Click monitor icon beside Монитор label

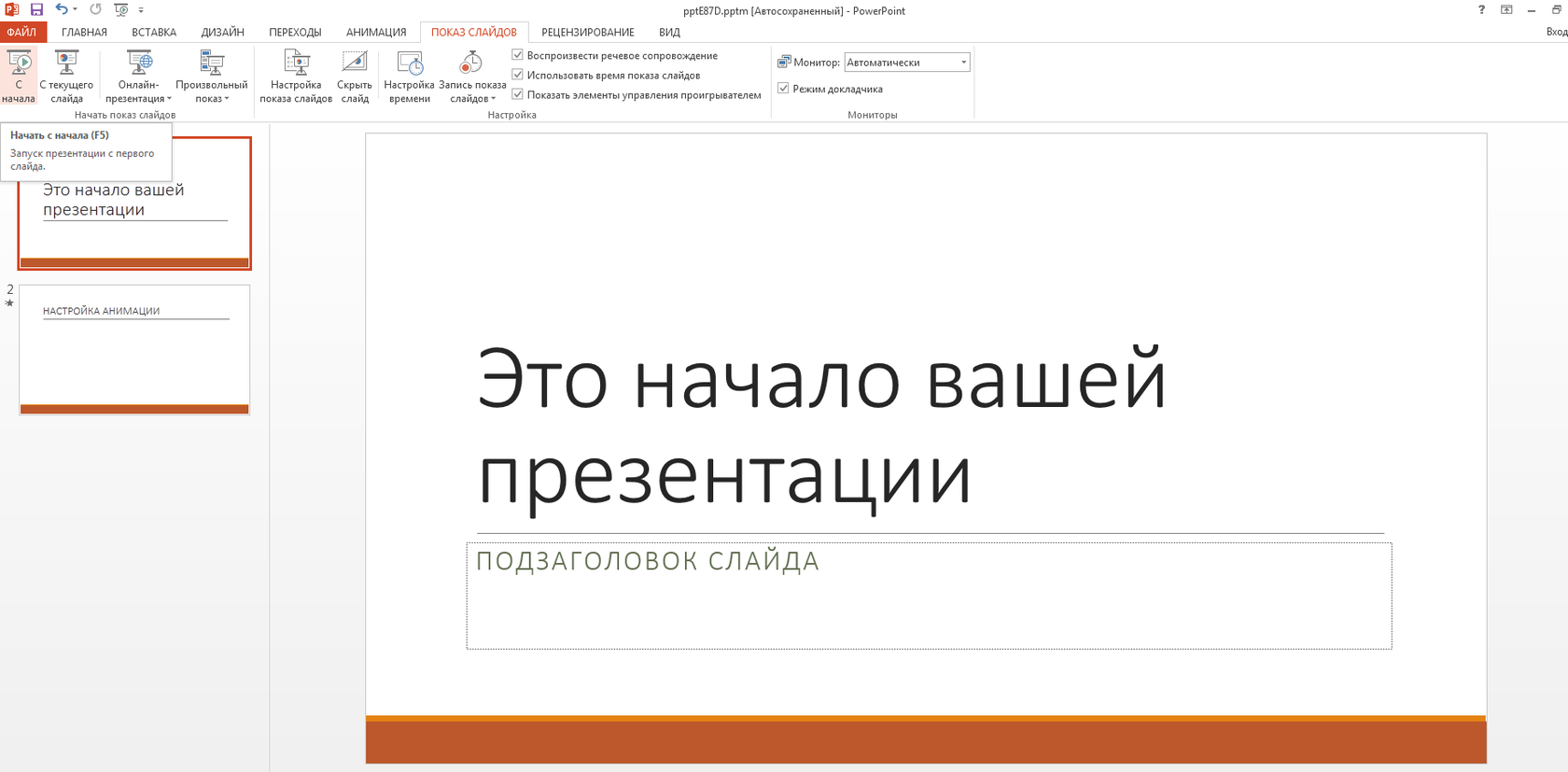point(784,62)
